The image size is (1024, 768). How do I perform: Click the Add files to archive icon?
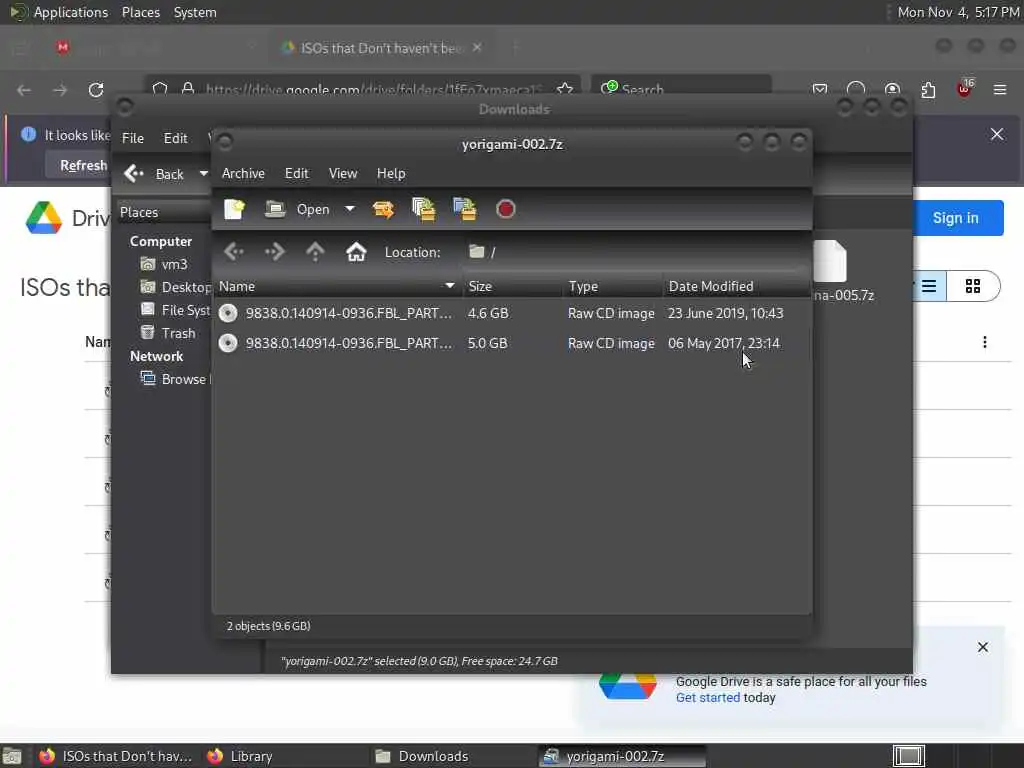click(x=424, y=209)
